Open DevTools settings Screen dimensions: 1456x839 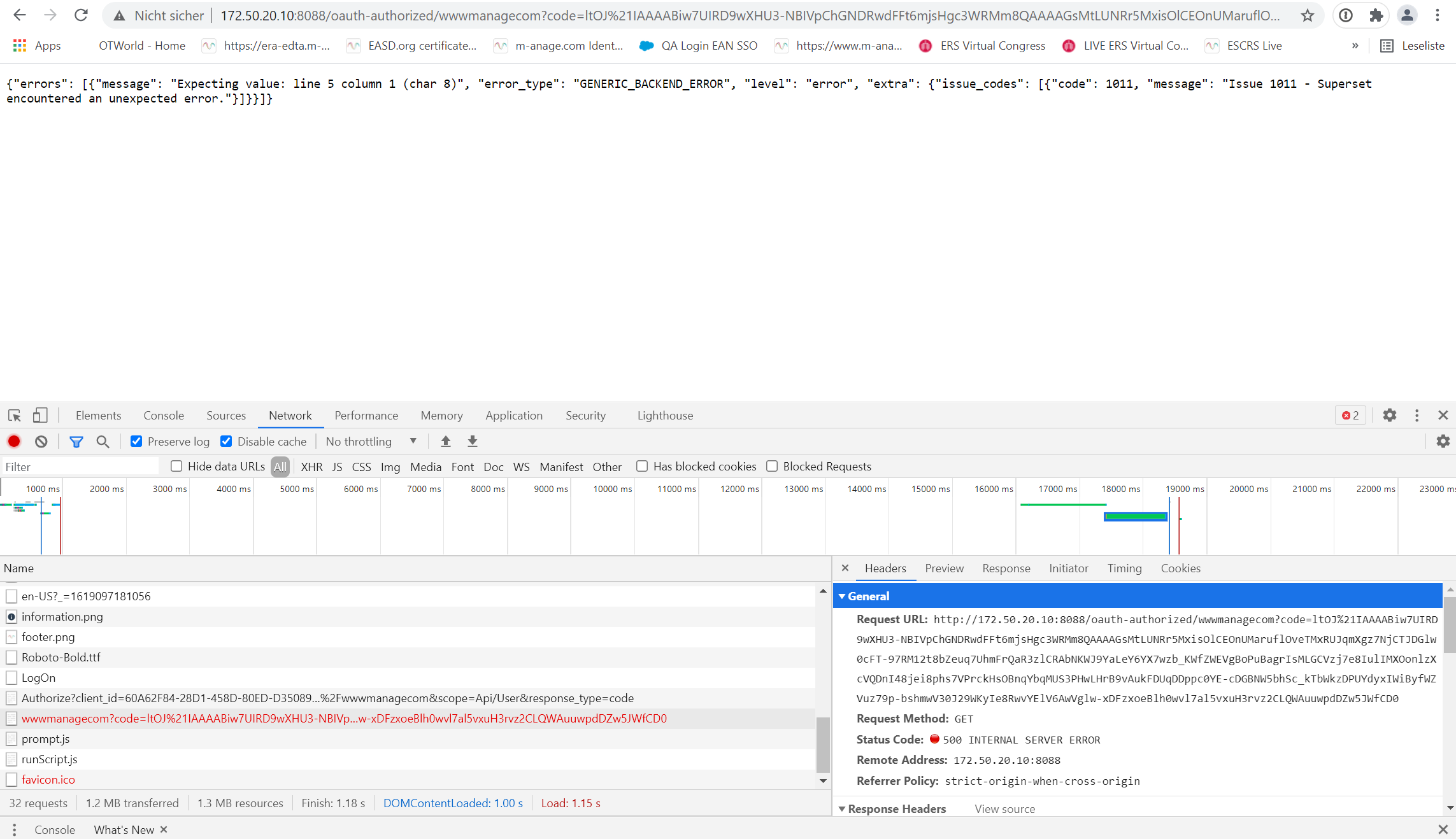pyautogui.click(x=1390, y=415)
